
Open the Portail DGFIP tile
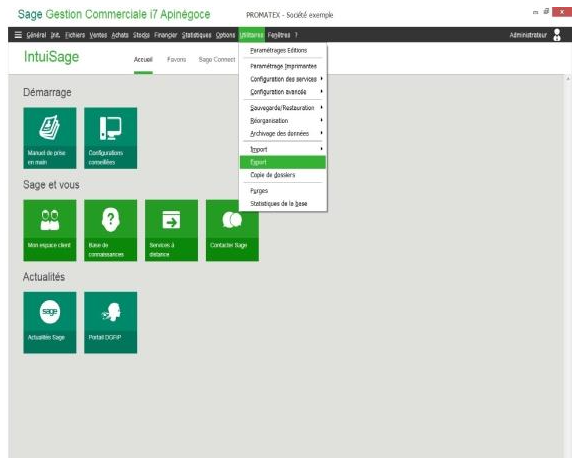(110, 322)
